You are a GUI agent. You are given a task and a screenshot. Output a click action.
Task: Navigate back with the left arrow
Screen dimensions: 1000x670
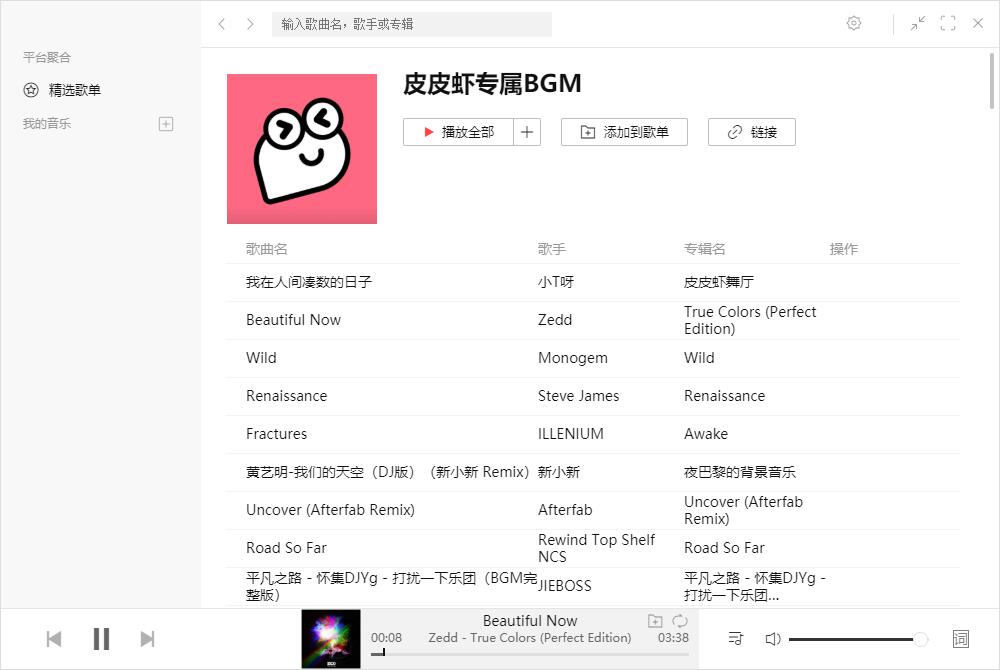tap(221, 24)
